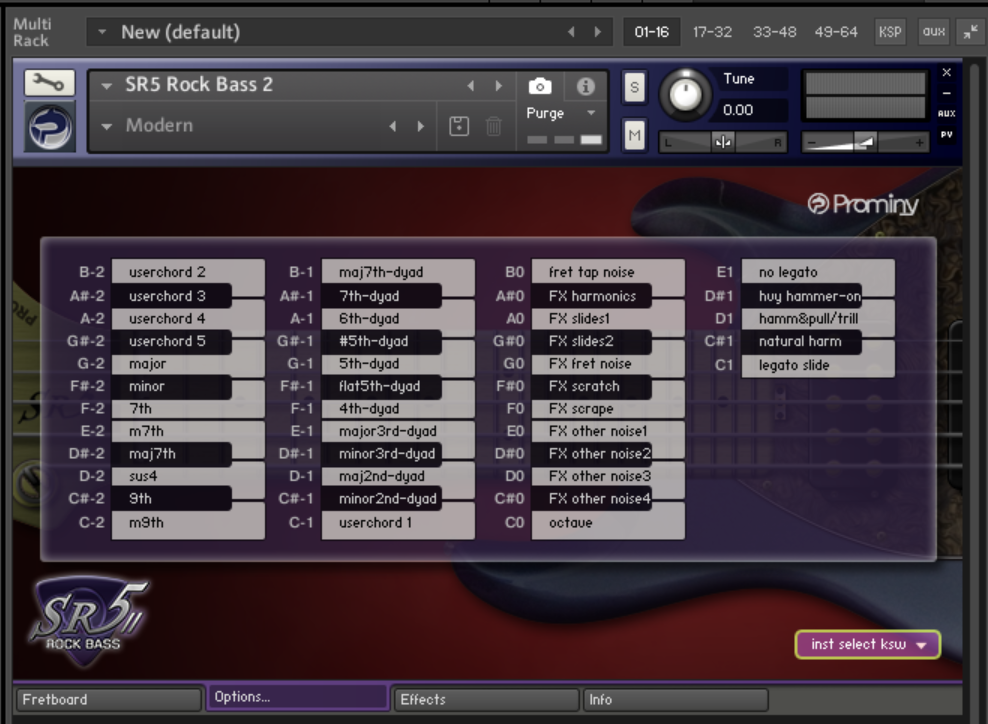
Task: Collapse instrument header with minus icon
Action: 946,93
